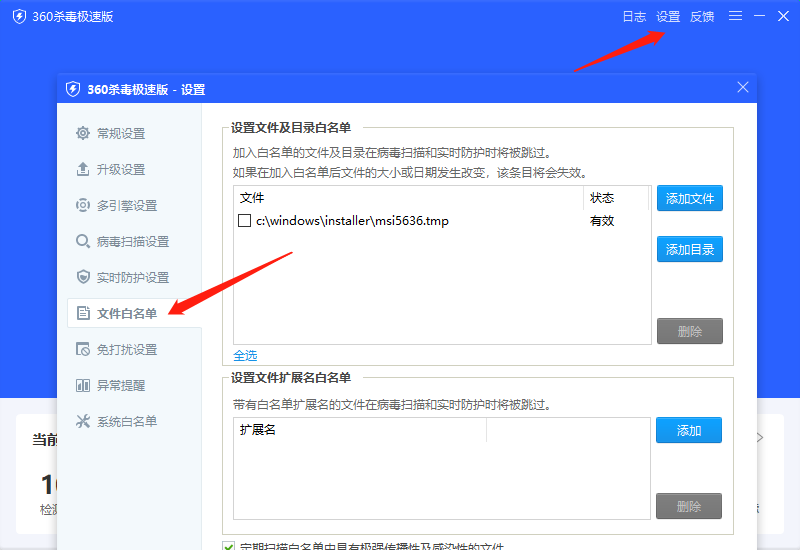Image resolution: width=800 pixels, height=550 pixels.
Task: Click the document icon beside 文件白名单
Action: 83,313
